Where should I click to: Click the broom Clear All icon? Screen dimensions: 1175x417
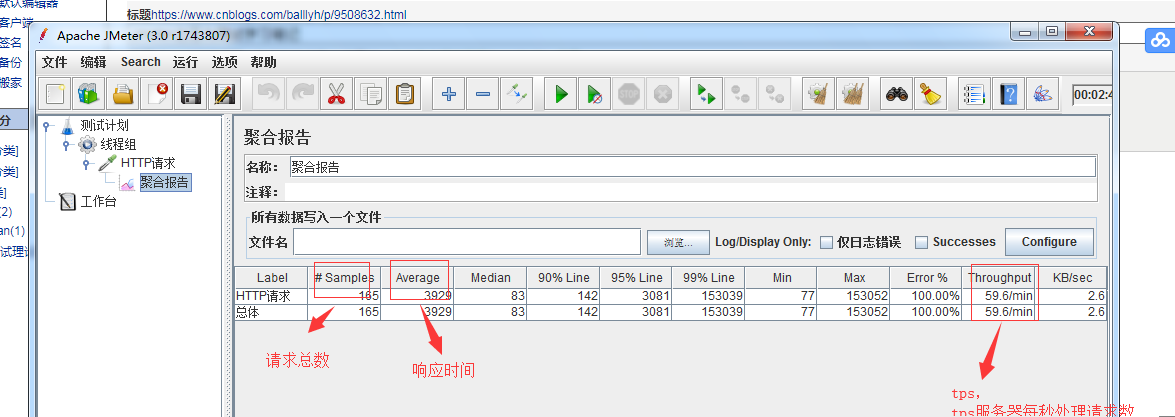tap(930, 95)
